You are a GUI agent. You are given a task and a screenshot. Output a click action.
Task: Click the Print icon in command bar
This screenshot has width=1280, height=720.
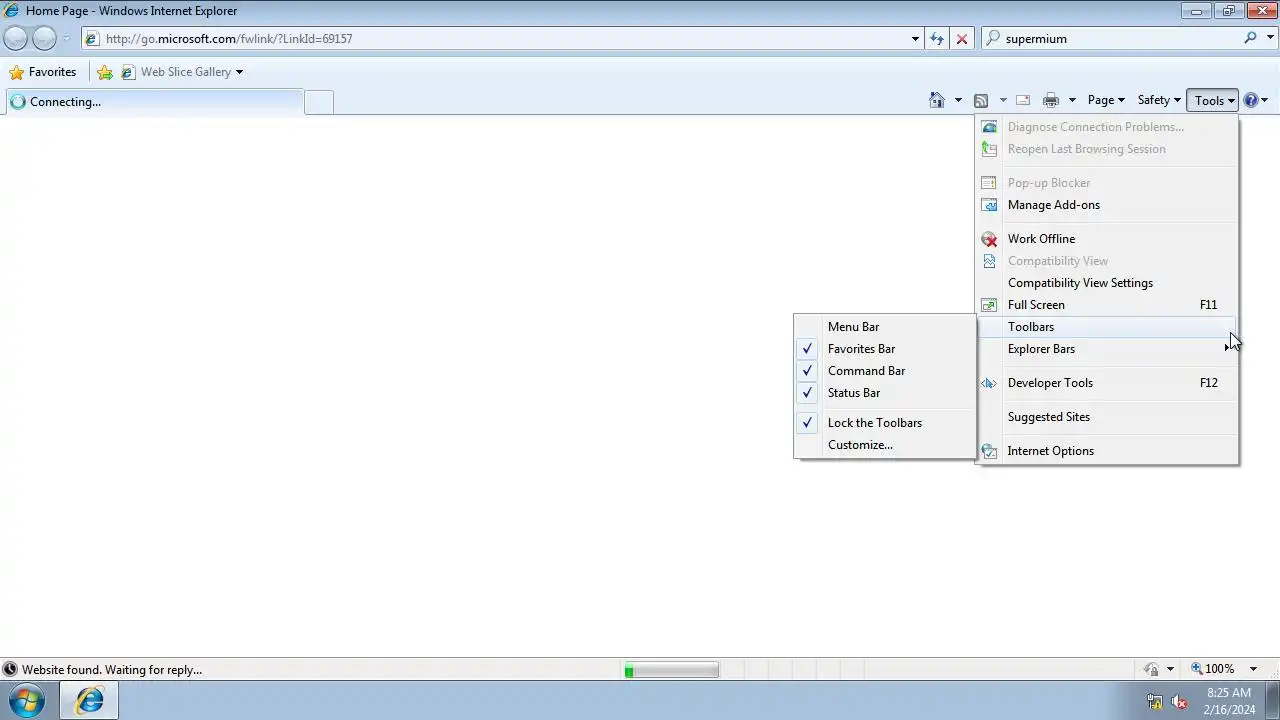pyautogui.click(x=1051, y=100)
